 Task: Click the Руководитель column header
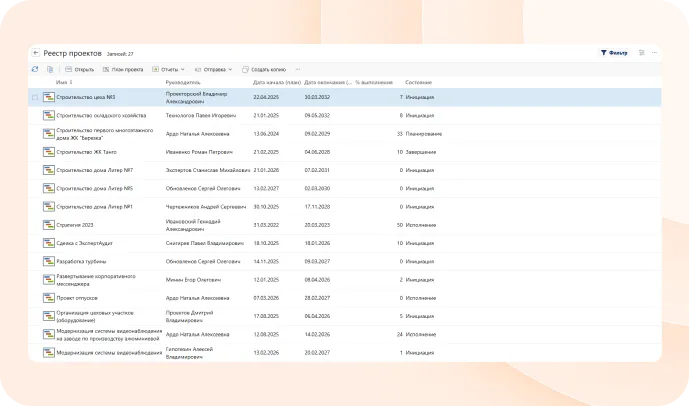(183, 82)
